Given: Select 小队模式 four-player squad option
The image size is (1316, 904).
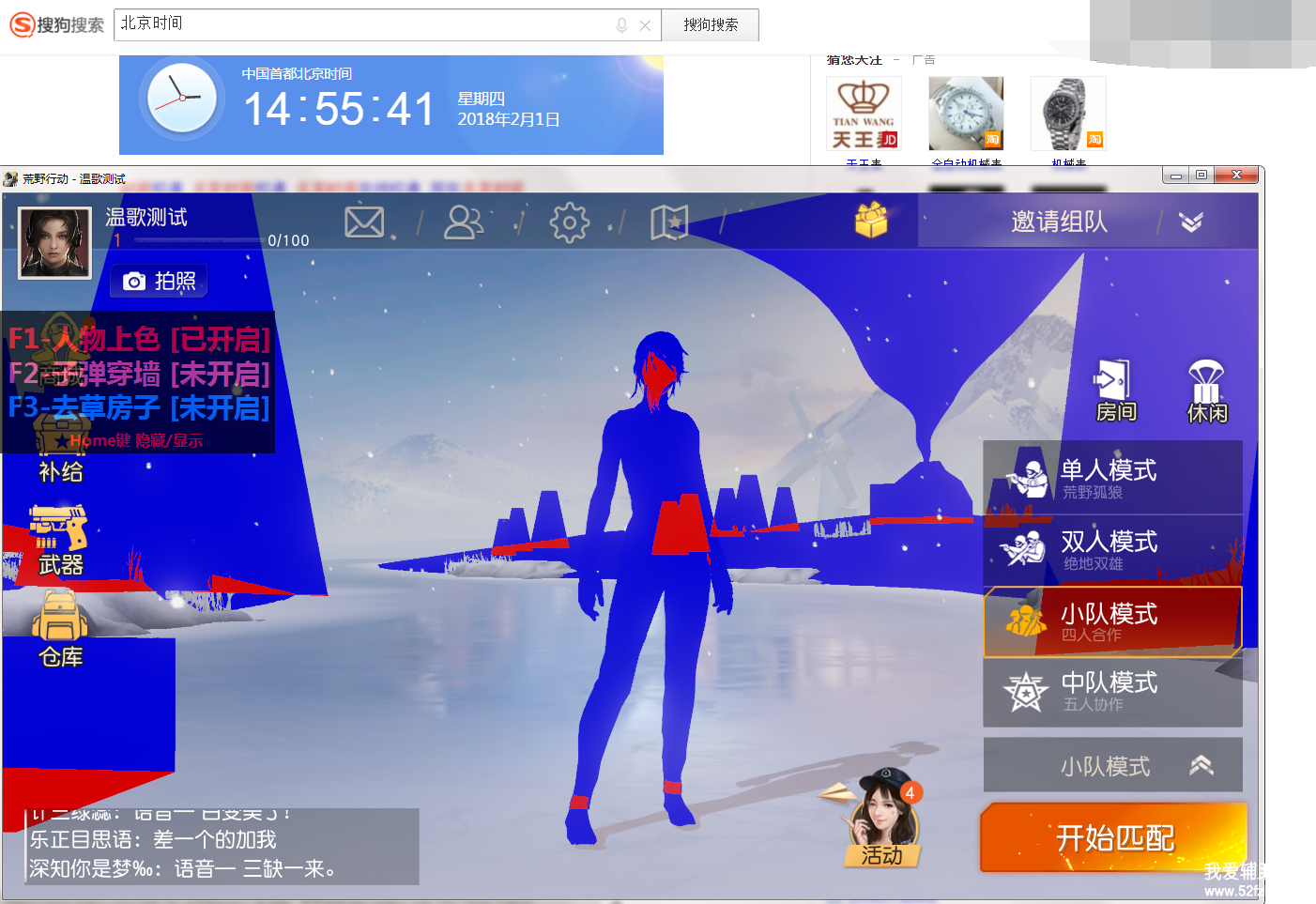Looking at the screenshot, I should click(1112, 621).
